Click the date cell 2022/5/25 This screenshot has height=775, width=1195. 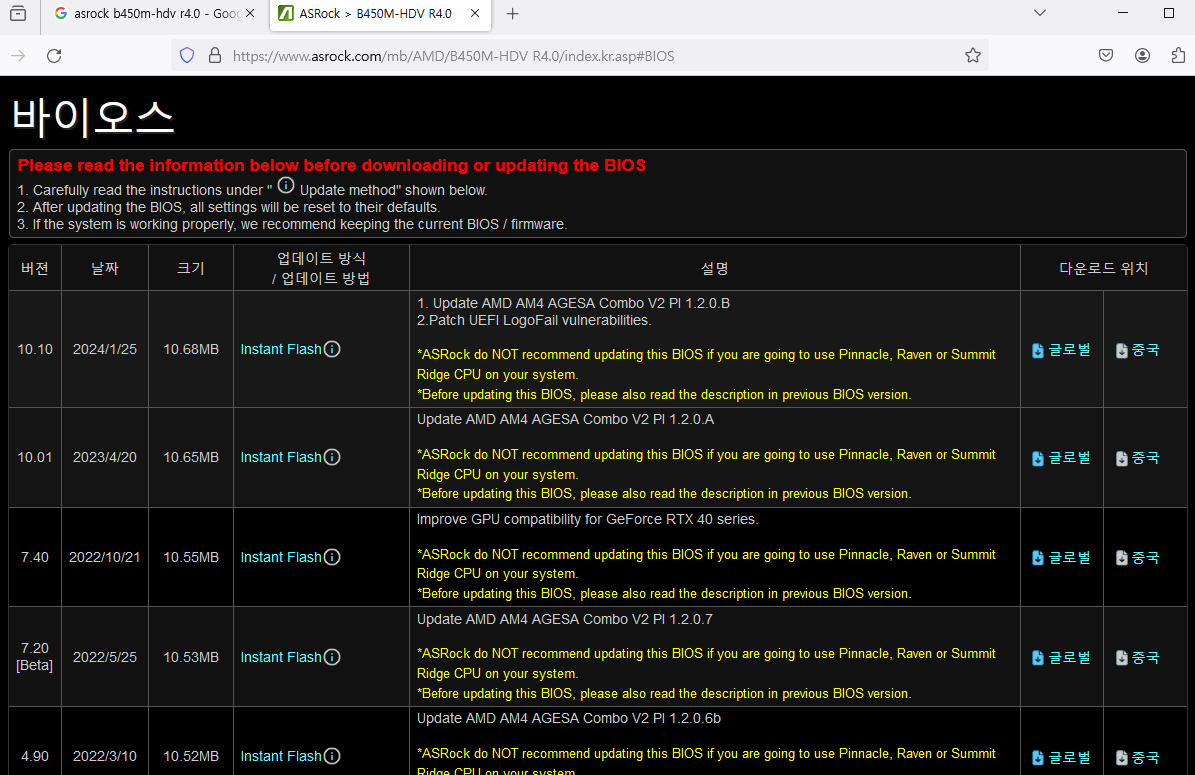pyautogui.click(x=104, y=657)
